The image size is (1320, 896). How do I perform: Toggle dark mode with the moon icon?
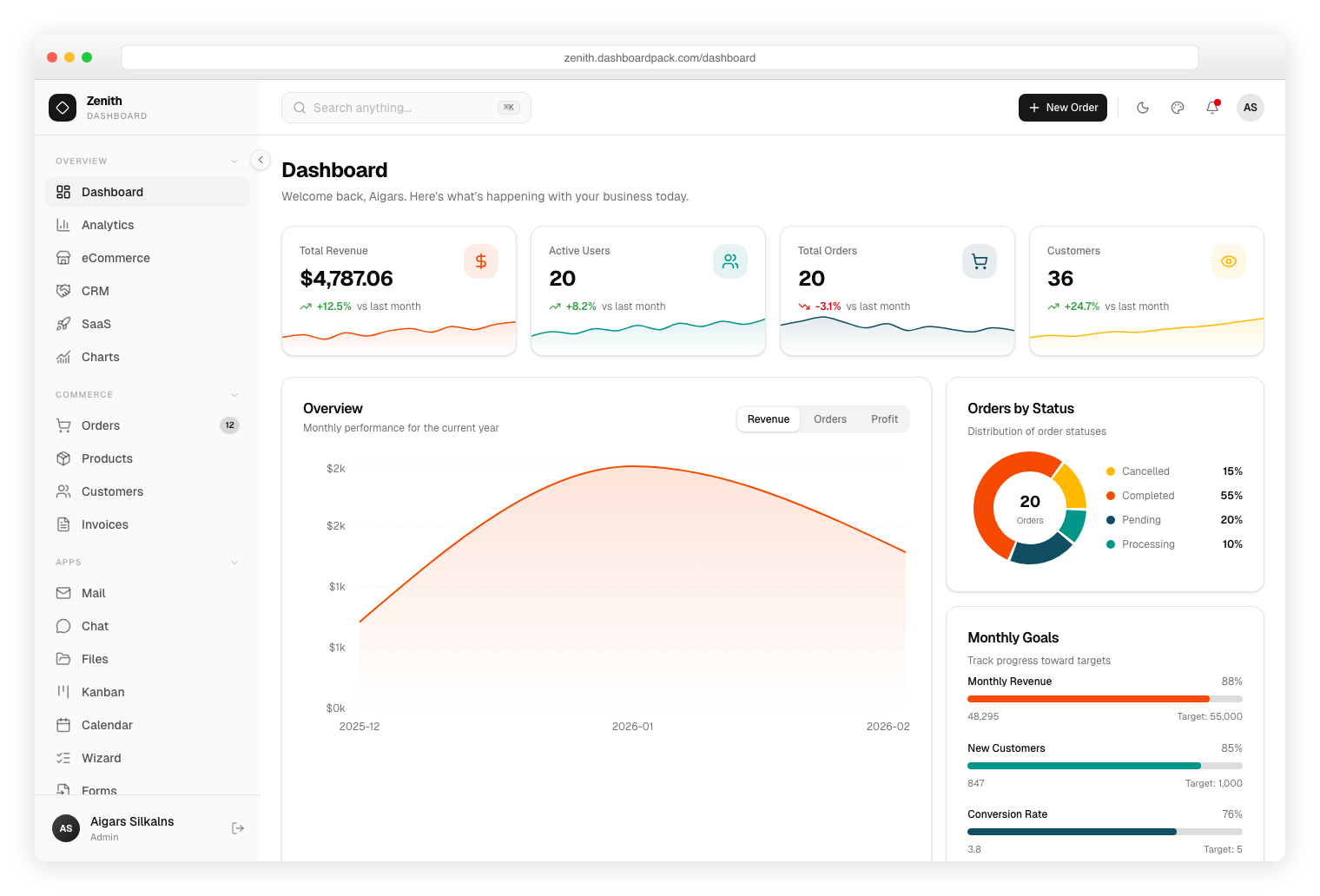1143,108
